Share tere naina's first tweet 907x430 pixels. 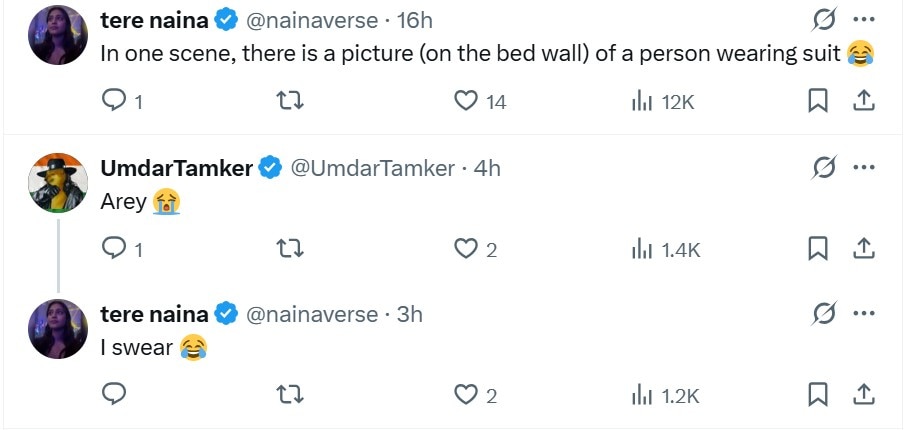click(x=863, y=100)
